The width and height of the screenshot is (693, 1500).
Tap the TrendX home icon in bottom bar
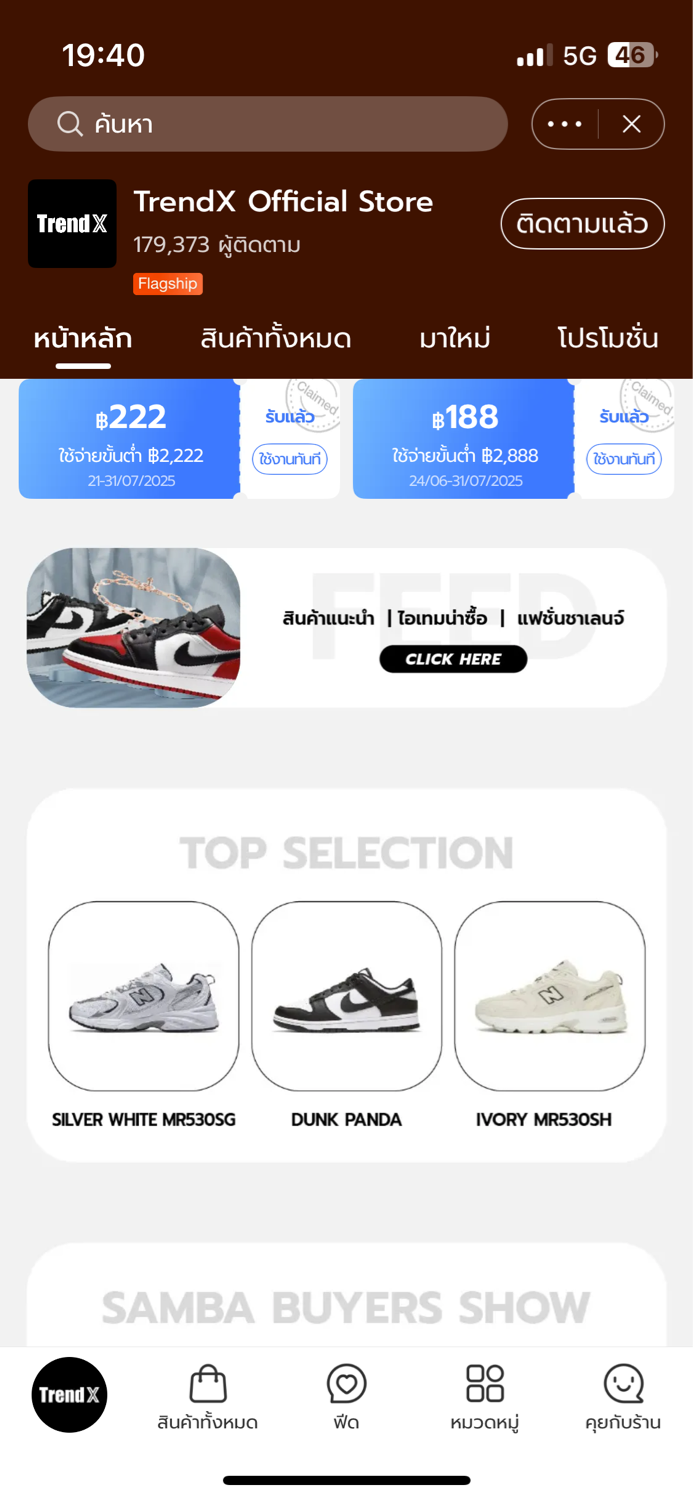[69, 1395]
